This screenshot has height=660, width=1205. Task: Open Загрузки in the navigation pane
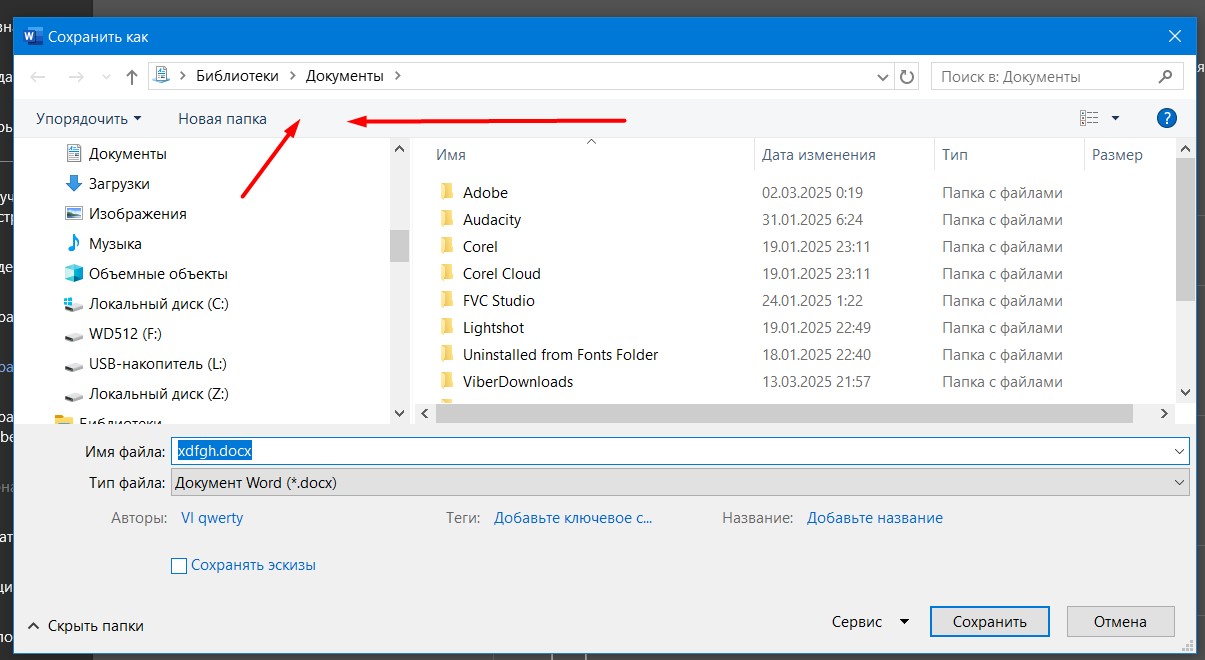click(119, 184)
